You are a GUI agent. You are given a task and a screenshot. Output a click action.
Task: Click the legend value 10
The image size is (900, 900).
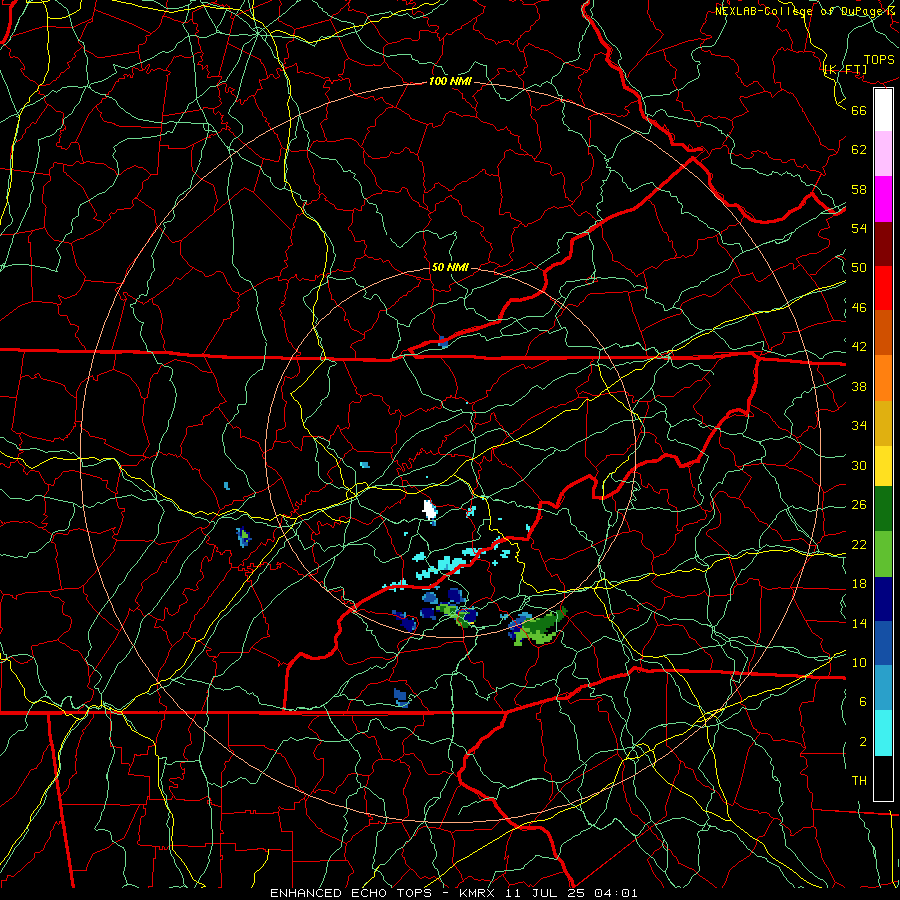859,662
